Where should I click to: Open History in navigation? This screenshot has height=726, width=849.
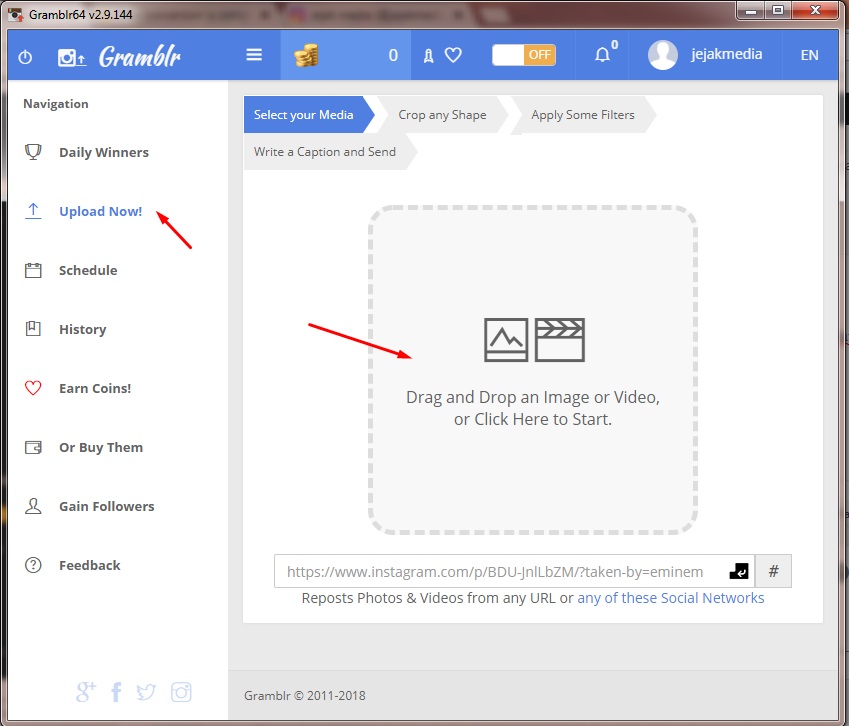click(83, 329)
